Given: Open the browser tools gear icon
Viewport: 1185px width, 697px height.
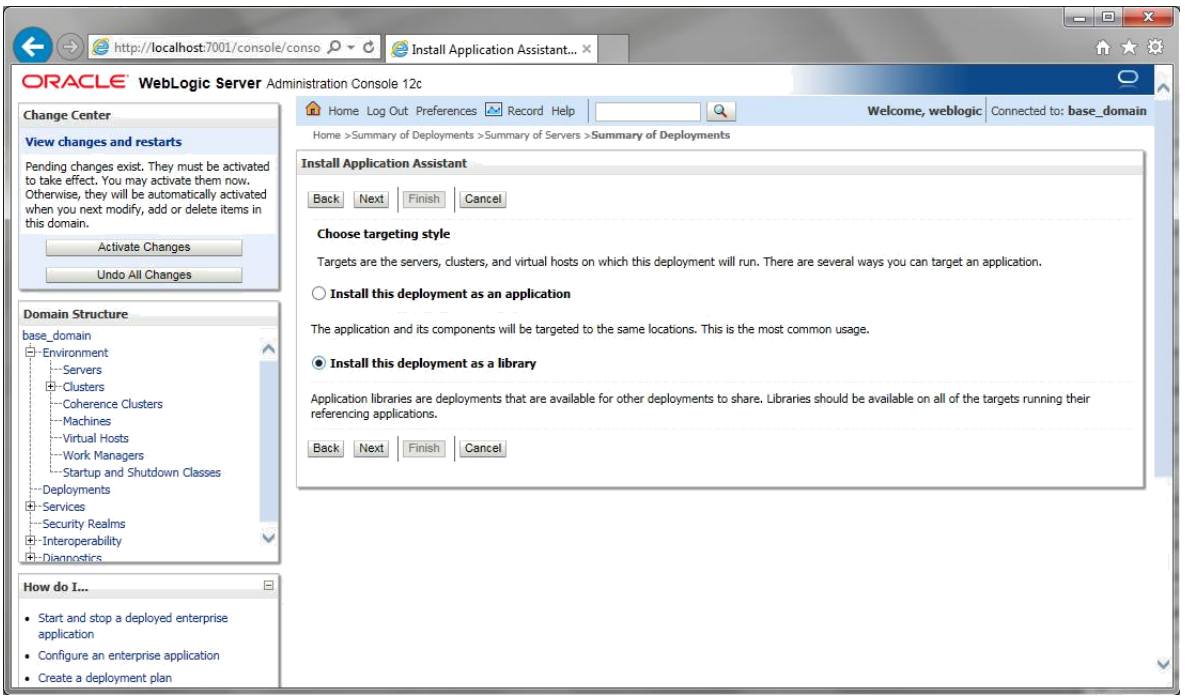Looking at the screenshot, I should (x=1155, y=47).
